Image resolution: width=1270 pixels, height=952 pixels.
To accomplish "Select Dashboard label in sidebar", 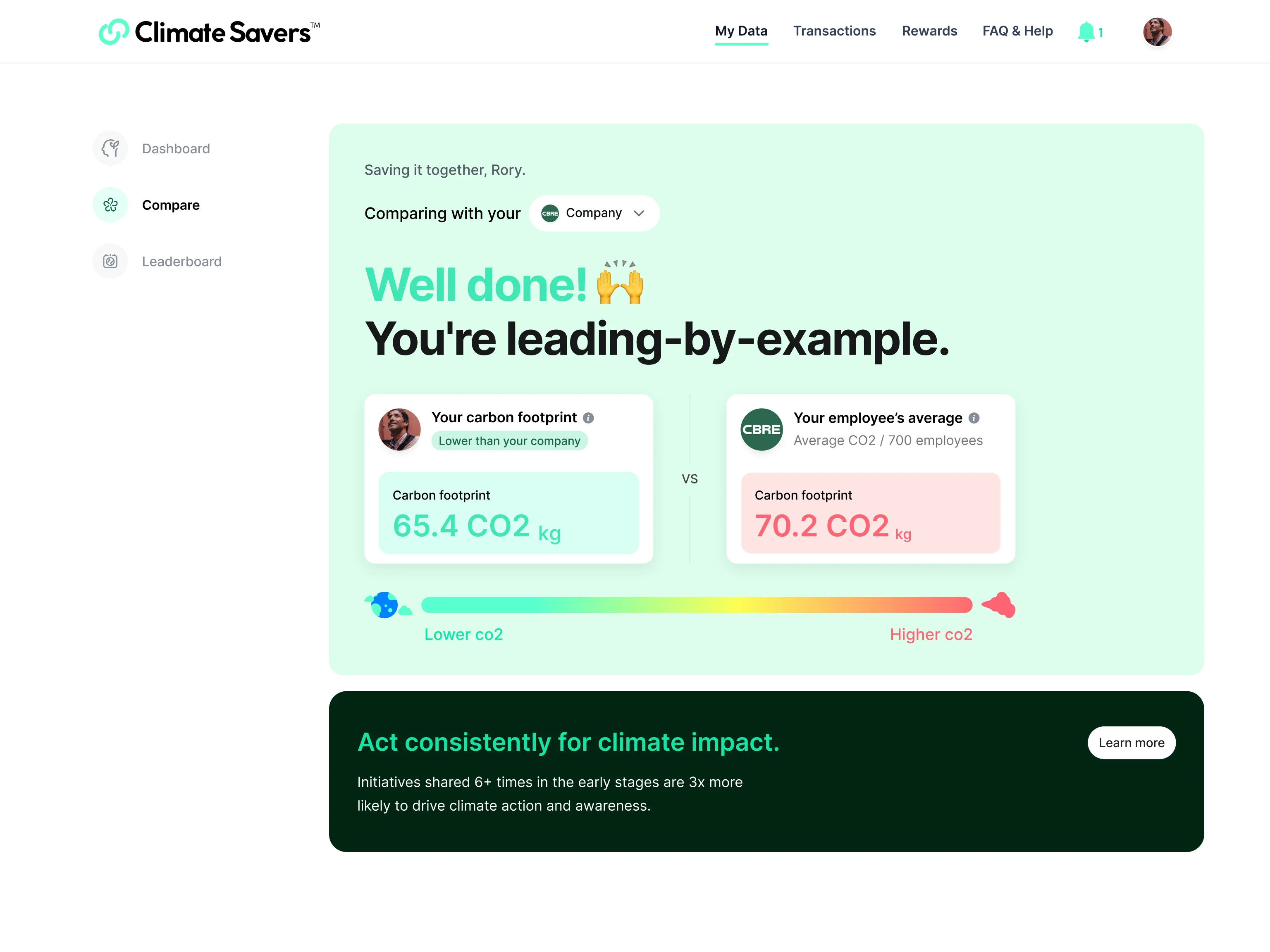I will pyautogui.click(x=176, y=149).
